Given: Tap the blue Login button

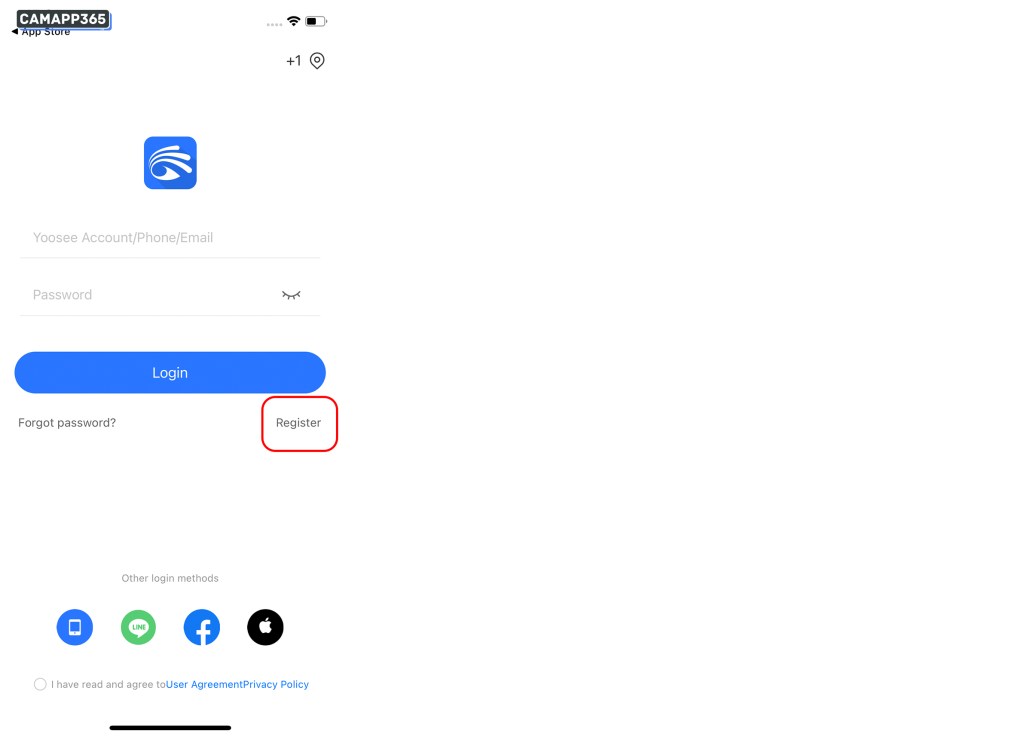Looking at the screenshot, I should (170, 373).
